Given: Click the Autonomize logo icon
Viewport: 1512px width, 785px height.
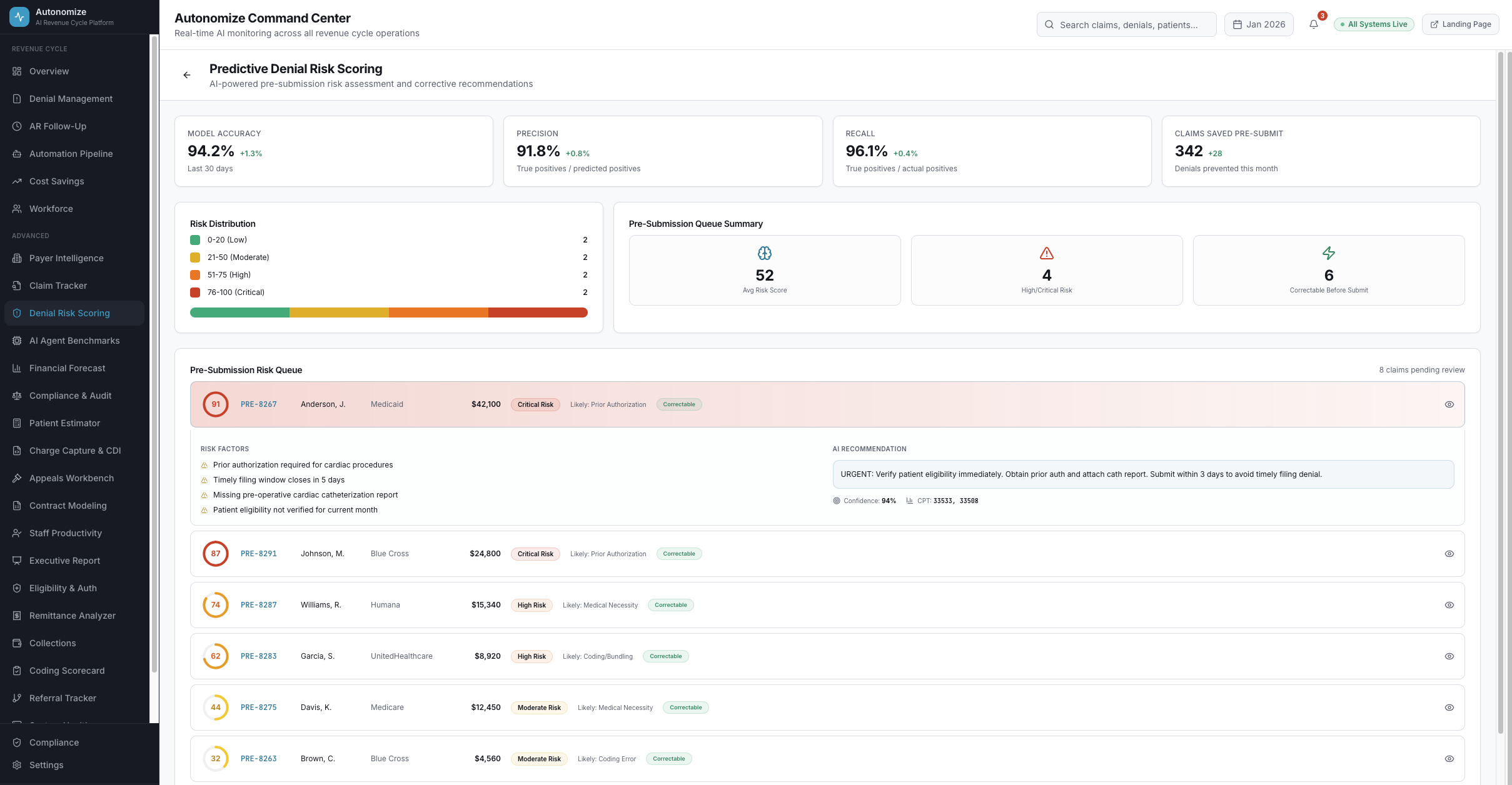Looking at the screenshot, I should pos(19,17).
